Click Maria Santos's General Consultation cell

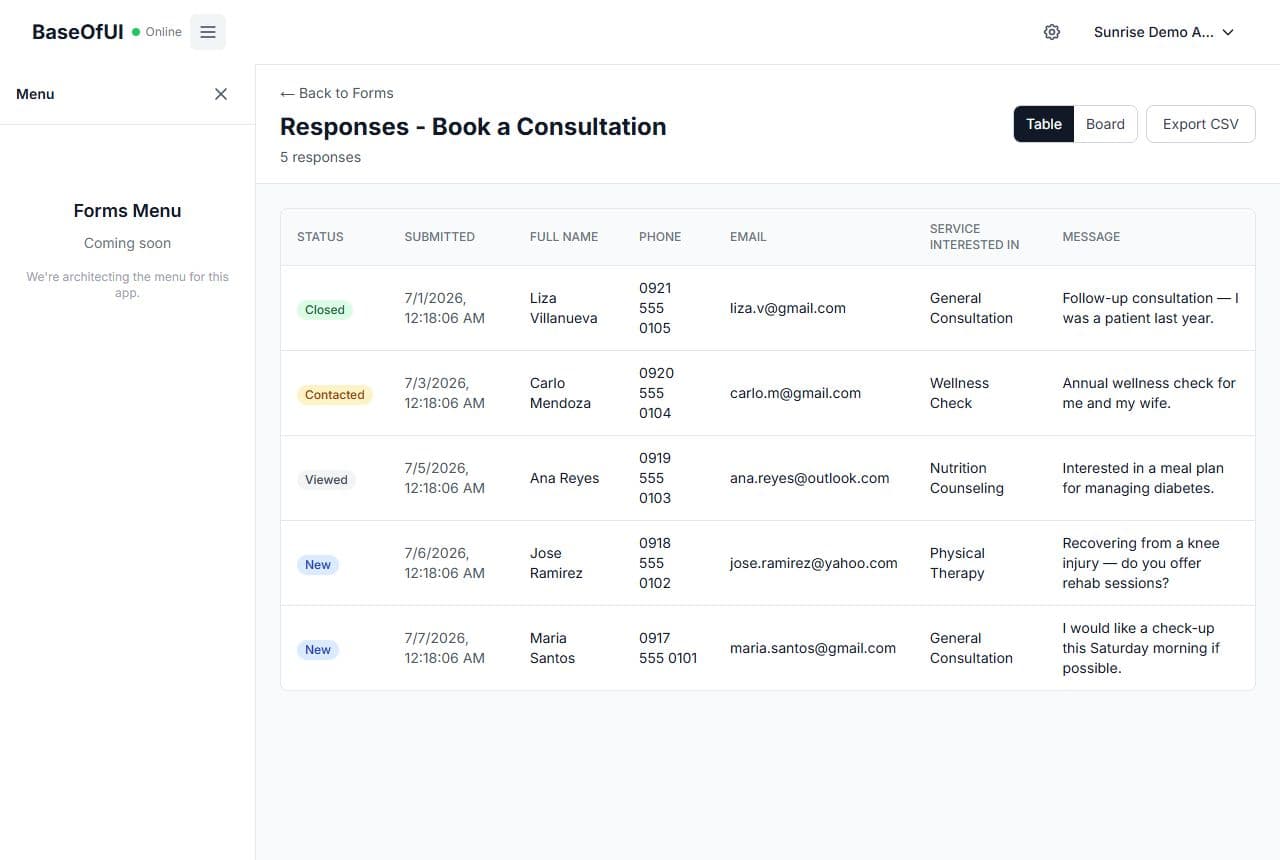971,648
